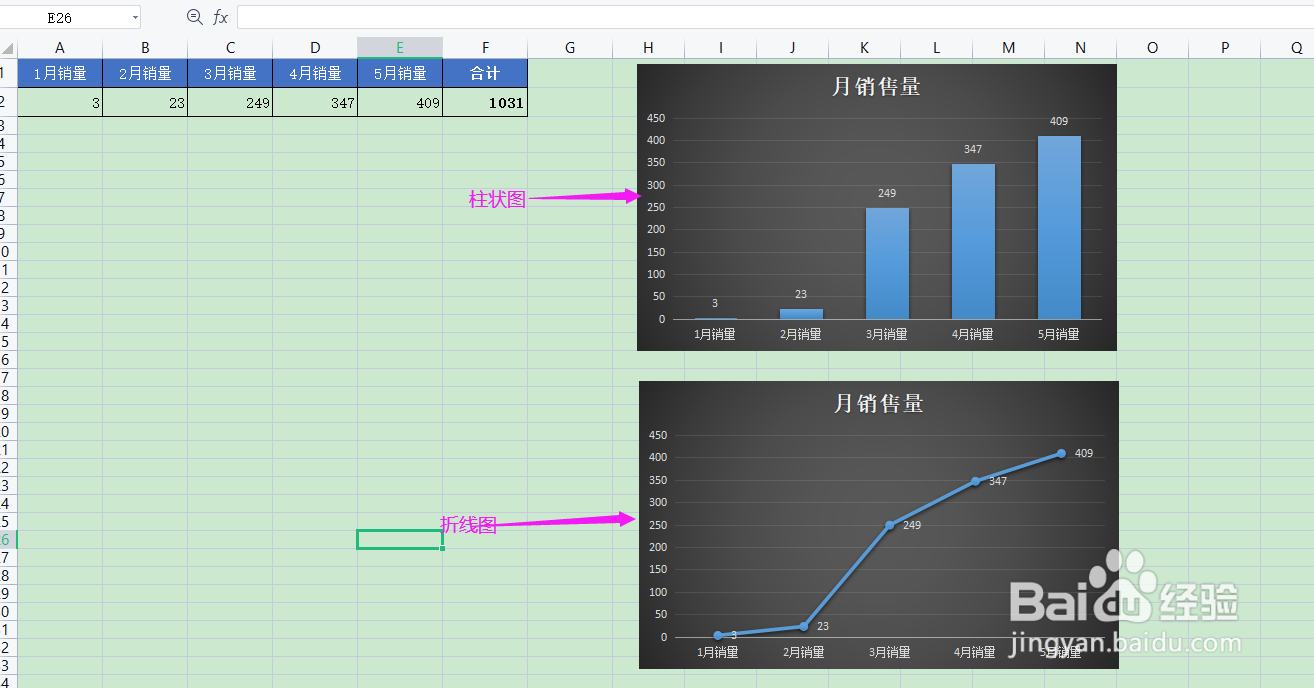Click the selected cell E26
1314x688 pixels.
400,539
